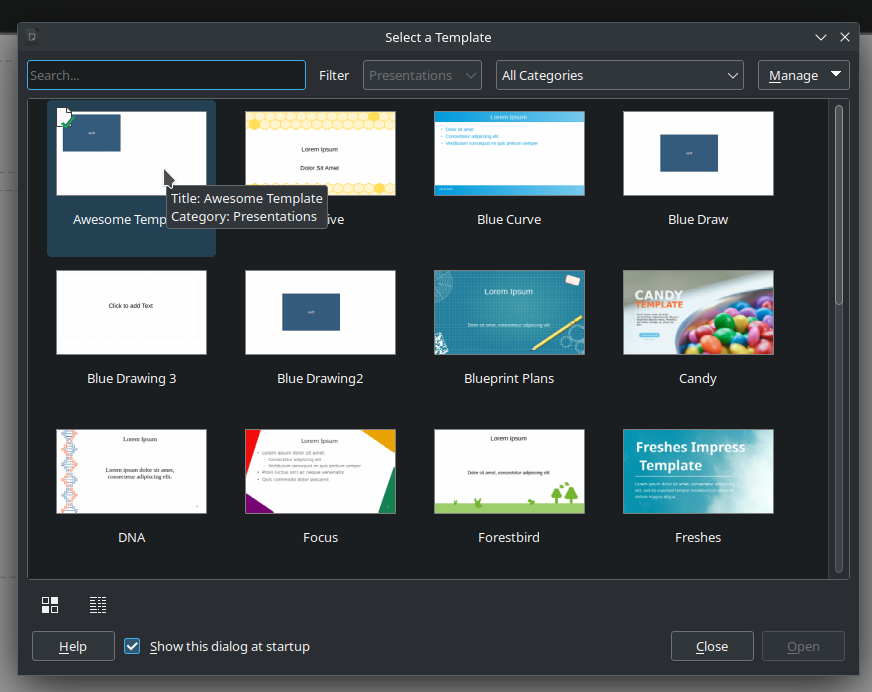Image resolution: width=872 pixels, height=692 pixels.
Task: Switch to thumbnail view icon
Action: (x=50, y=605)
